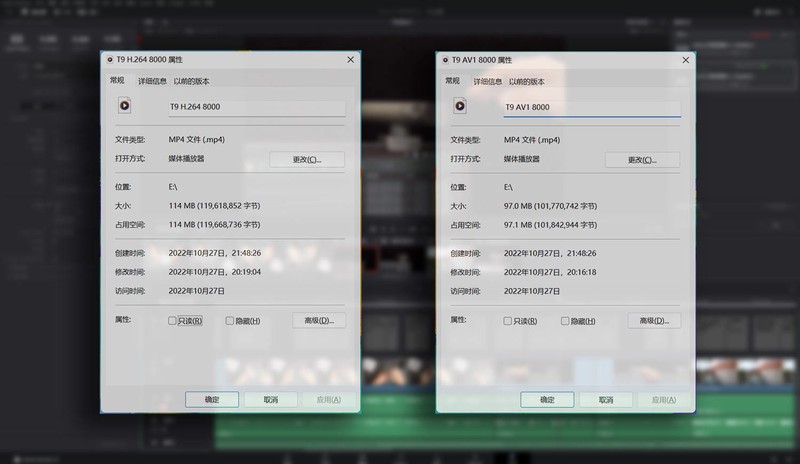Open the 详细信息 tab in AV1 properties

coord(487,82)
